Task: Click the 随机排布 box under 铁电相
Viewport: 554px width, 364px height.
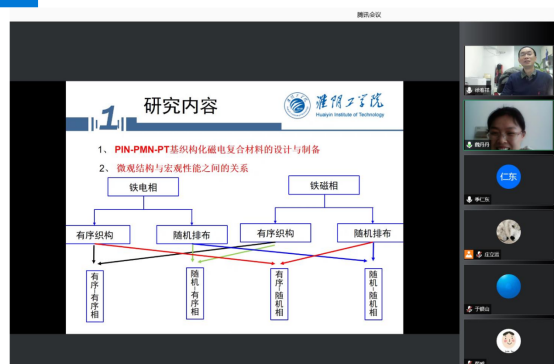Action: click(192, 235)
